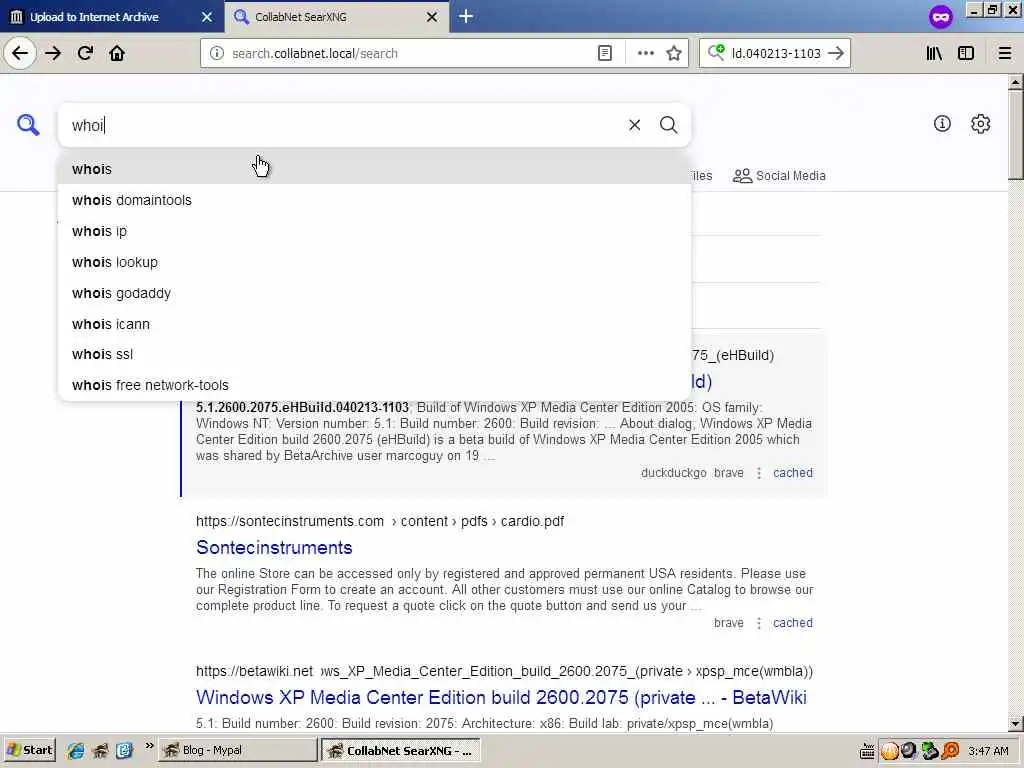1024x768 pixels.
Task: Open SearXNG preferences gear
Action: [980, 123]
